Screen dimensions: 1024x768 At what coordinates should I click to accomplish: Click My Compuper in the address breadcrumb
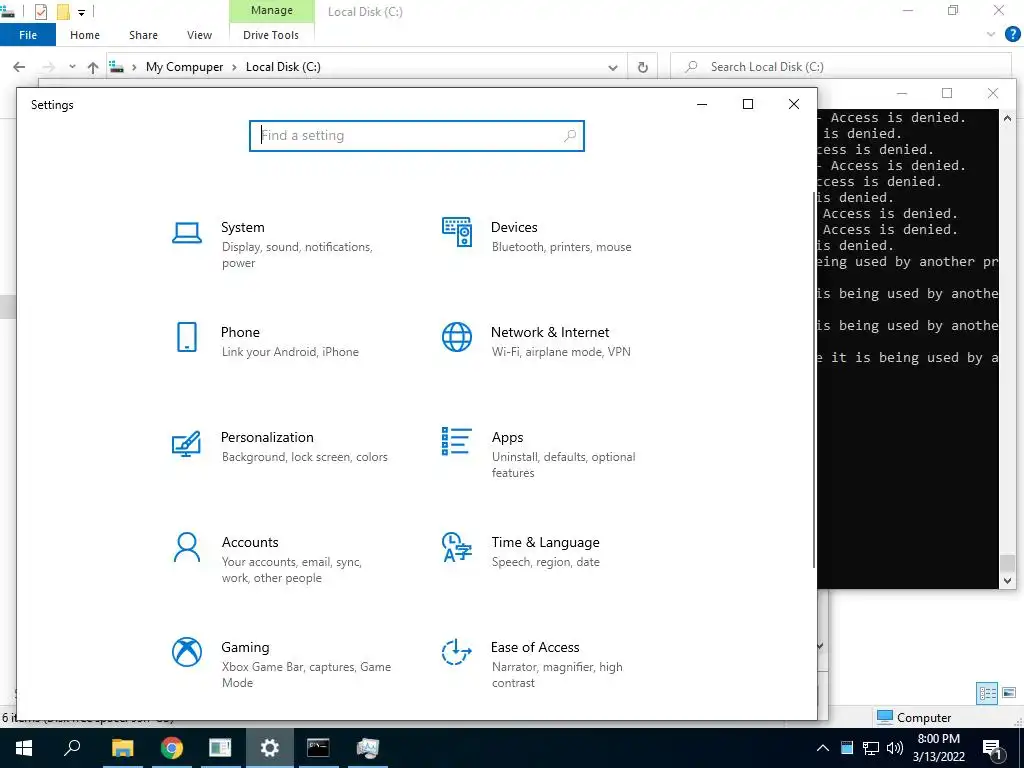click(x=184, y=67)
